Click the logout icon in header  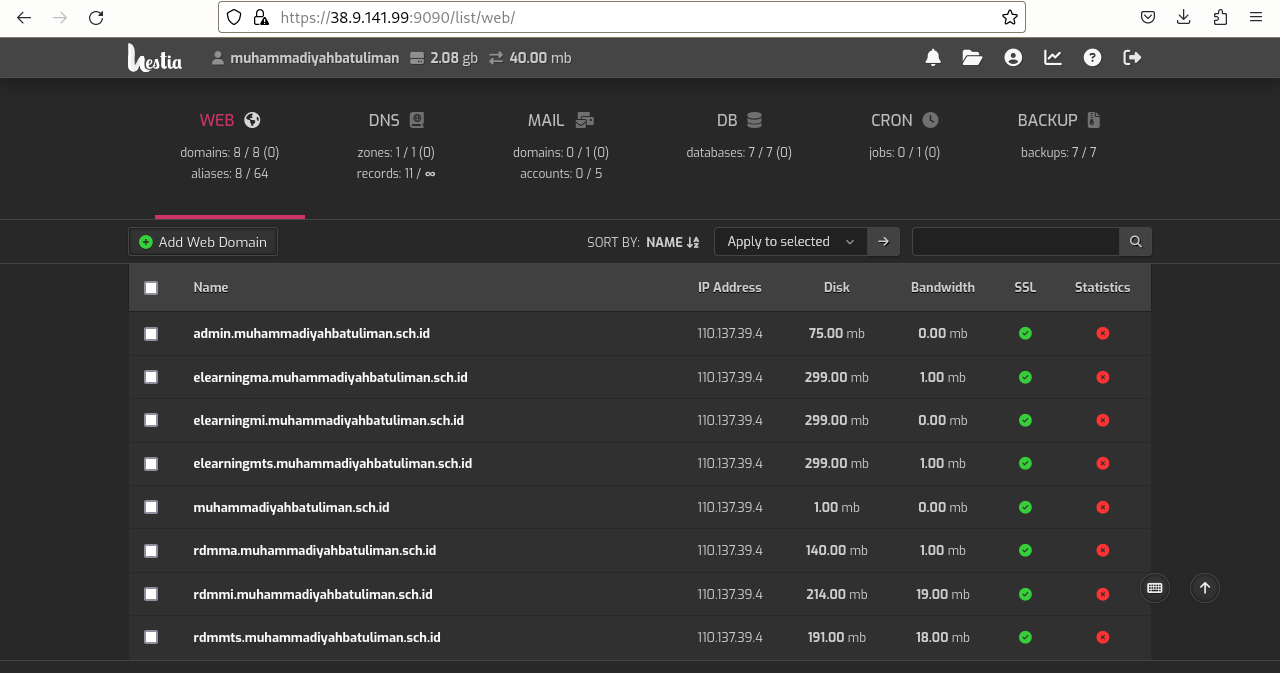1132,58
